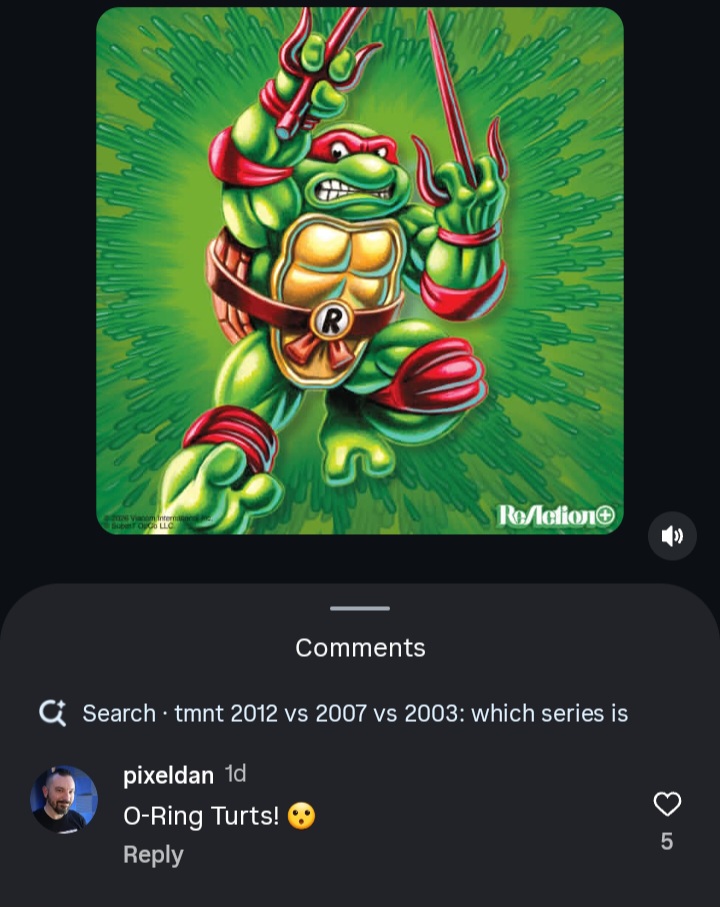Reply to the O-Ring Turts comment
The image size is (720, 907).
(x=153, y=854)
